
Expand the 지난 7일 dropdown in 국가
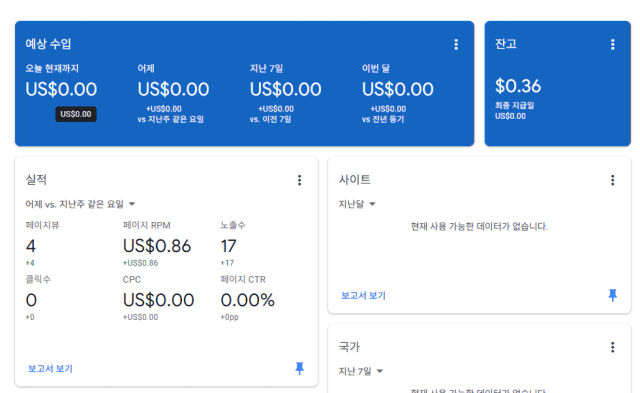tap(360, 371)
